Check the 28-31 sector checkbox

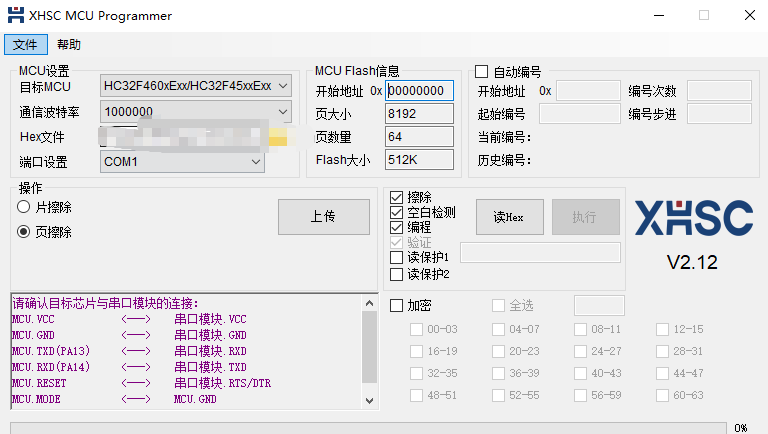pos(662,351)
